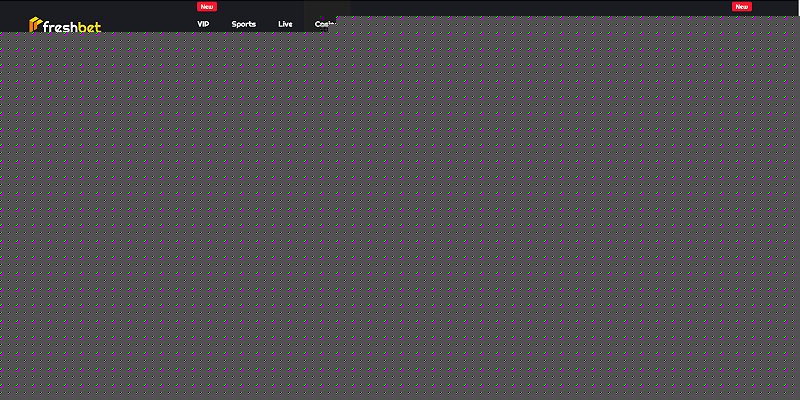Go to the Sports section
Screen dimensions: 800x400
coord(244,24)
